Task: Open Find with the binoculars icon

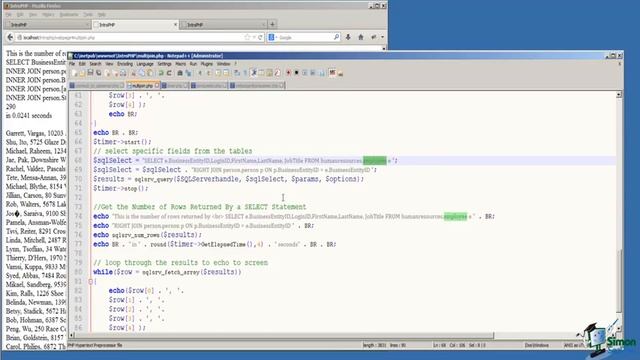Action: (x=180, y=73)
